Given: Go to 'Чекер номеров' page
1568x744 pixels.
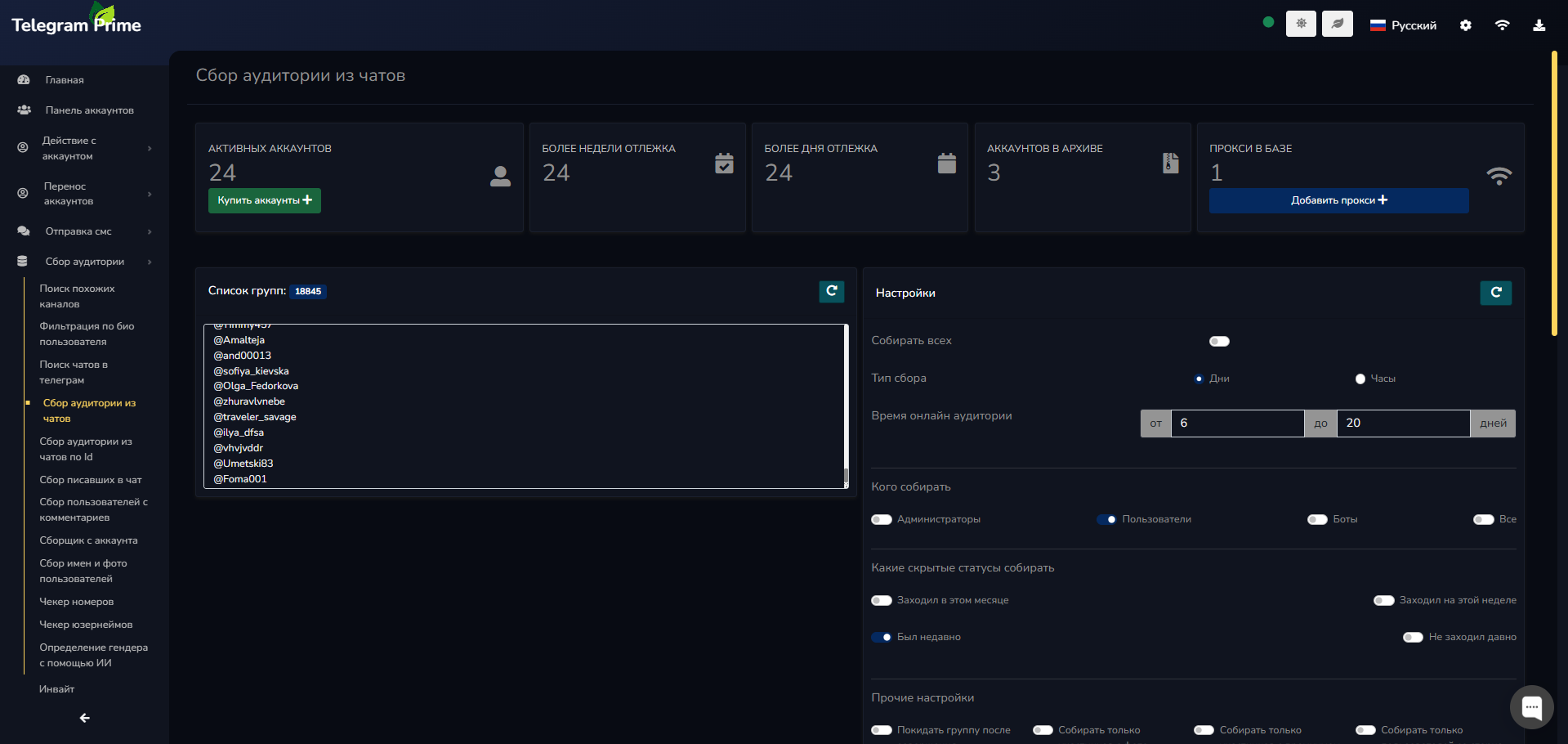Looking at the screenshot, I should 77,602.
